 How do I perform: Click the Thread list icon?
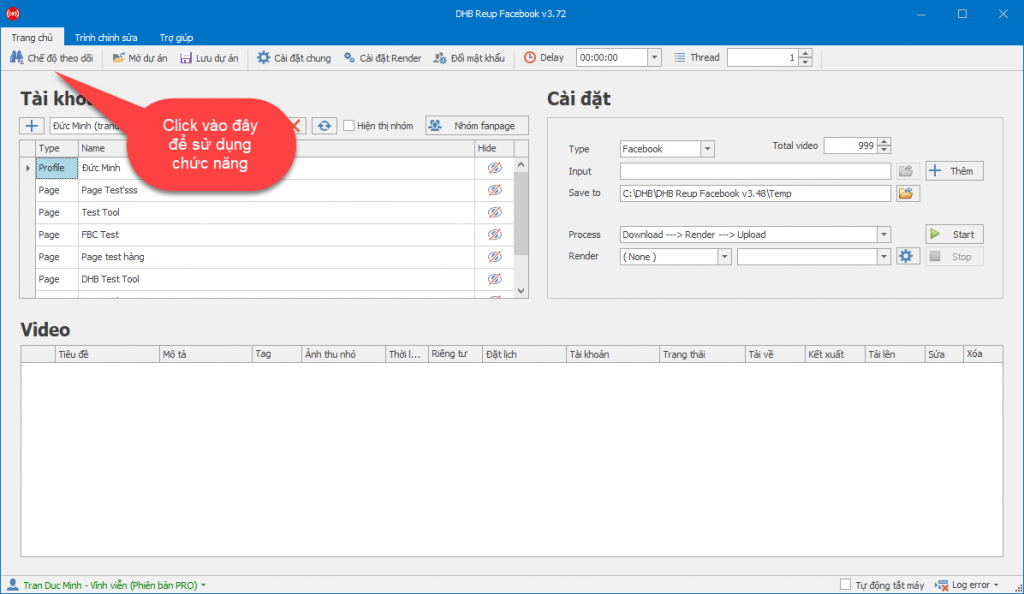(x=680, y=57)
